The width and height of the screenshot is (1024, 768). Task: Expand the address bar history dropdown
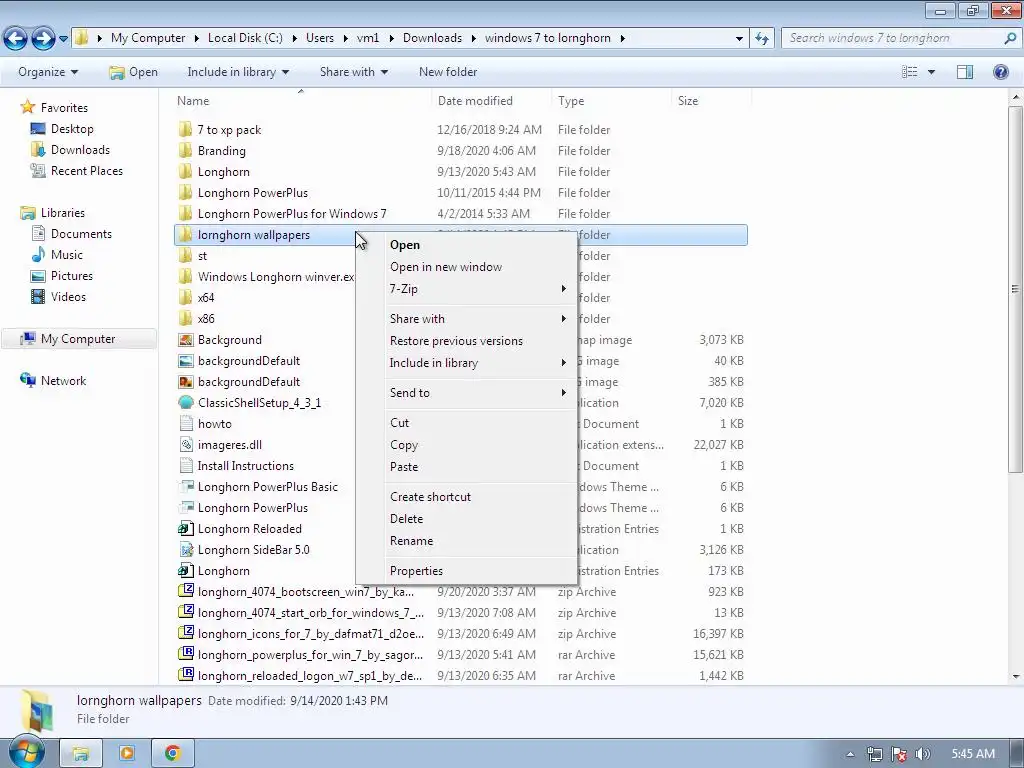tap(739, 39)
